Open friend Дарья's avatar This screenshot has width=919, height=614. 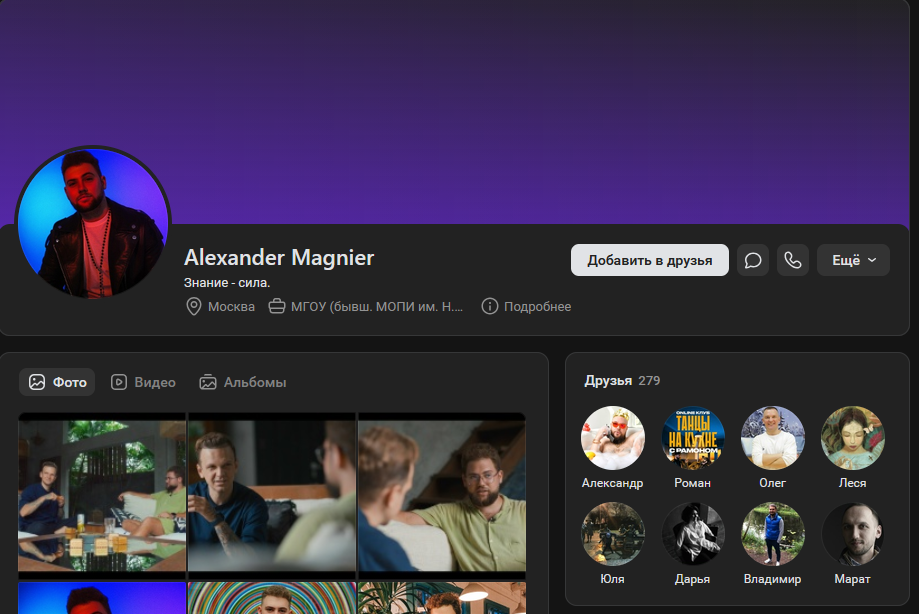693,534
